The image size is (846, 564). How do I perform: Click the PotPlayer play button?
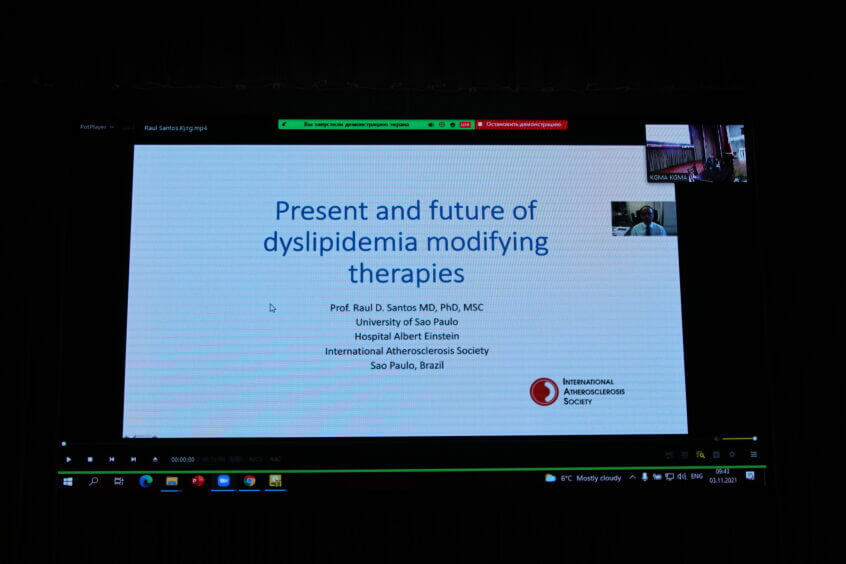[69, 459]
